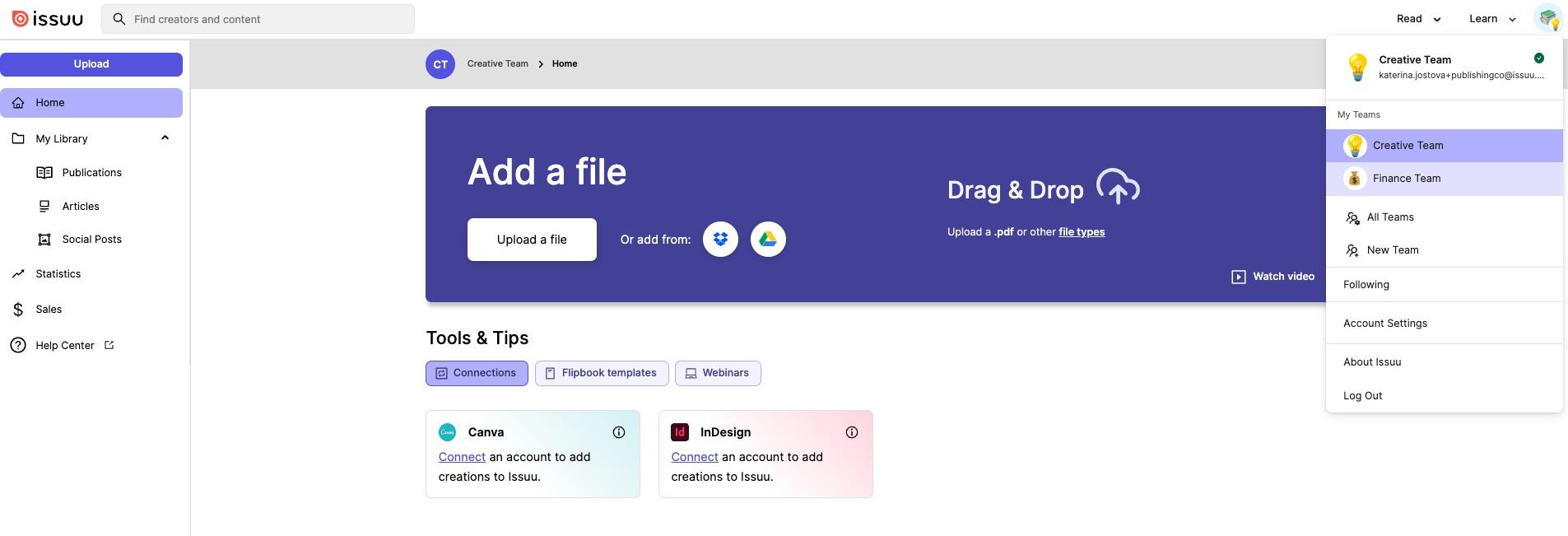1568x536 pixels.
Task: Open the file types link
Action: pos(1082,232)
